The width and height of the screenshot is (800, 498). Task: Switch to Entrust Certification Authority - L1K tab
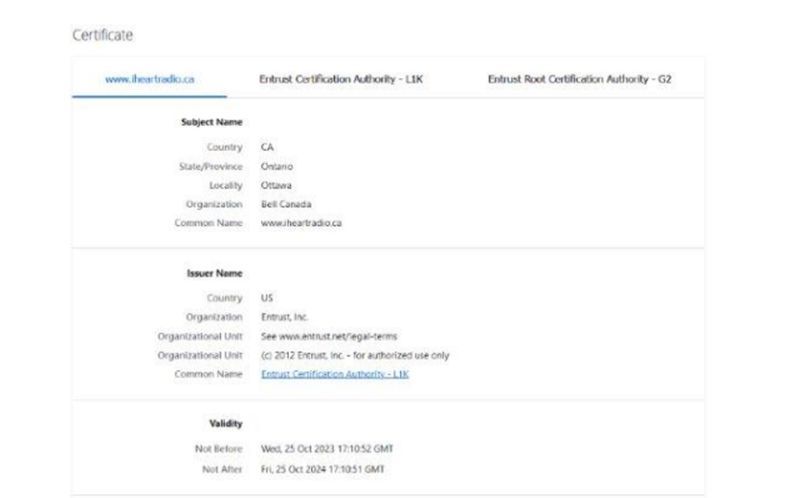click(341, 79)
